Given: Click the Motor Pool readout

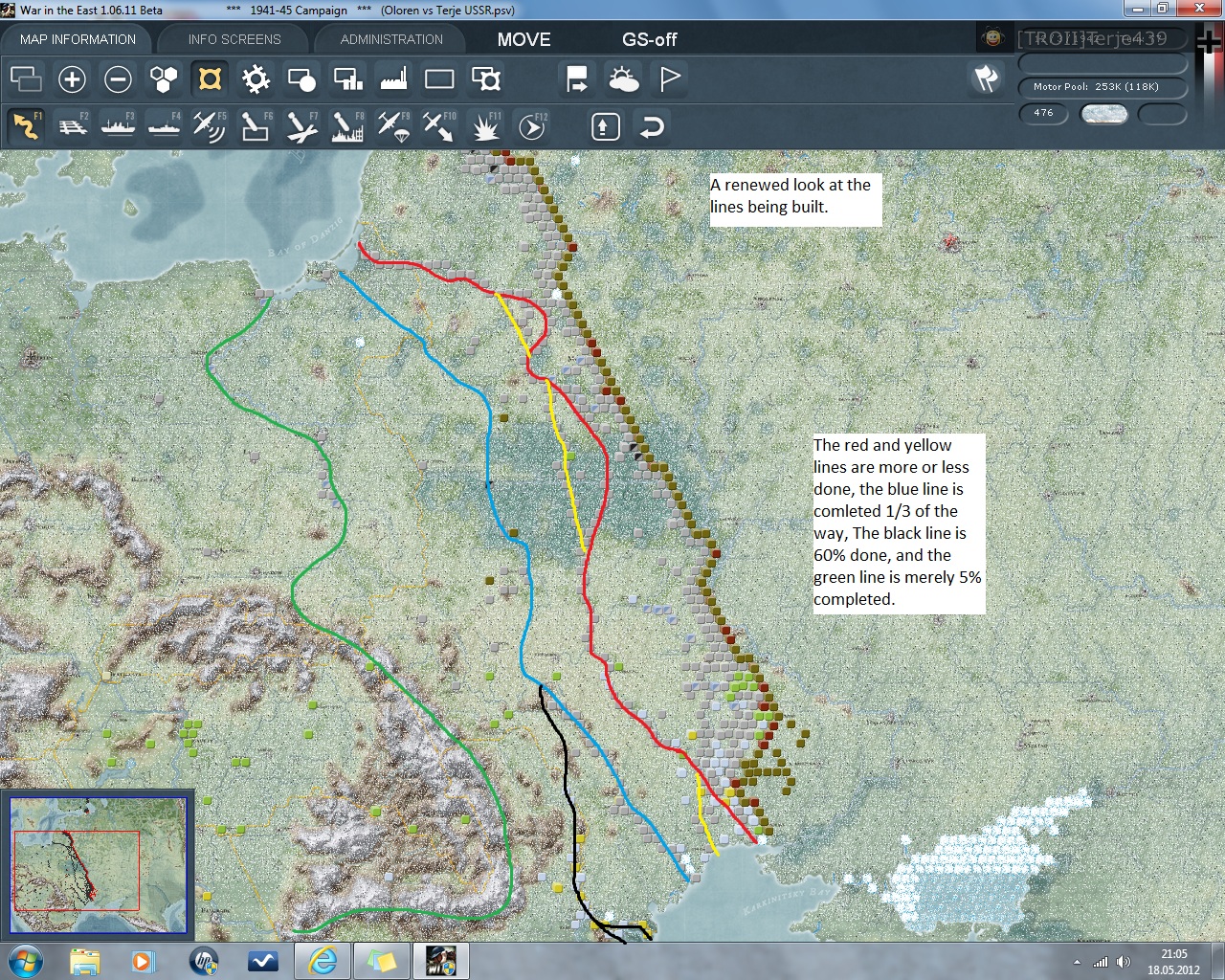Looking at the screenshot, I should click(x=1102, y=87).
